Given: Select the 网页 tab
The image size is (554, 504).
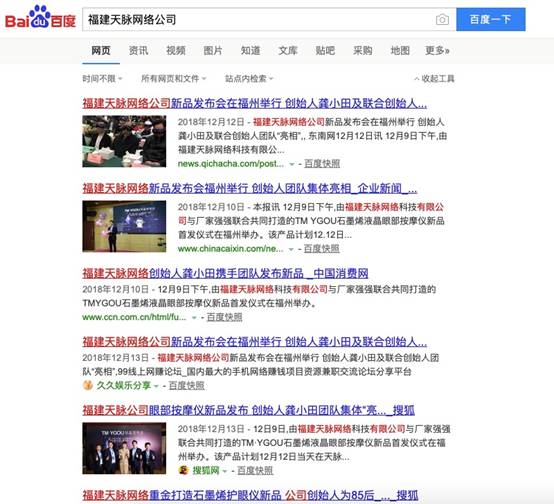Looking at the screenshot, I should pyautogui.click(x=101, y=51).
